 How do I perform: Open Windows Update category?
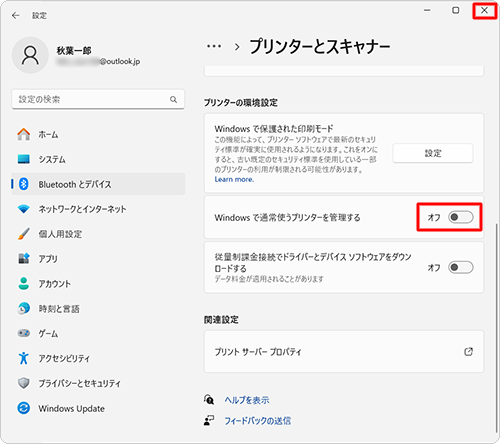pos(98,408)
